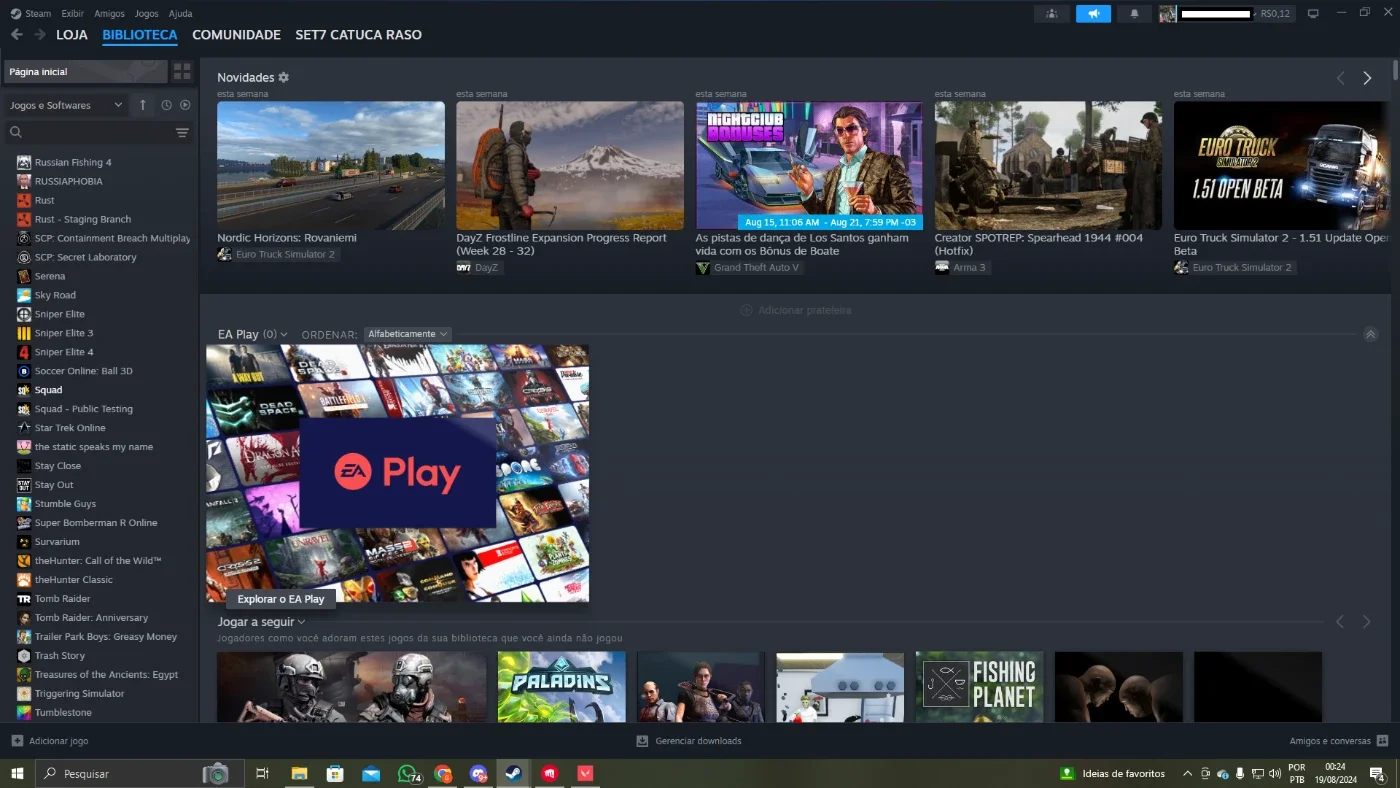Image resolution: width=1400 pixels, height=788 pixels.
Task: Go forward with the right arrow
Action: point(40,35)
